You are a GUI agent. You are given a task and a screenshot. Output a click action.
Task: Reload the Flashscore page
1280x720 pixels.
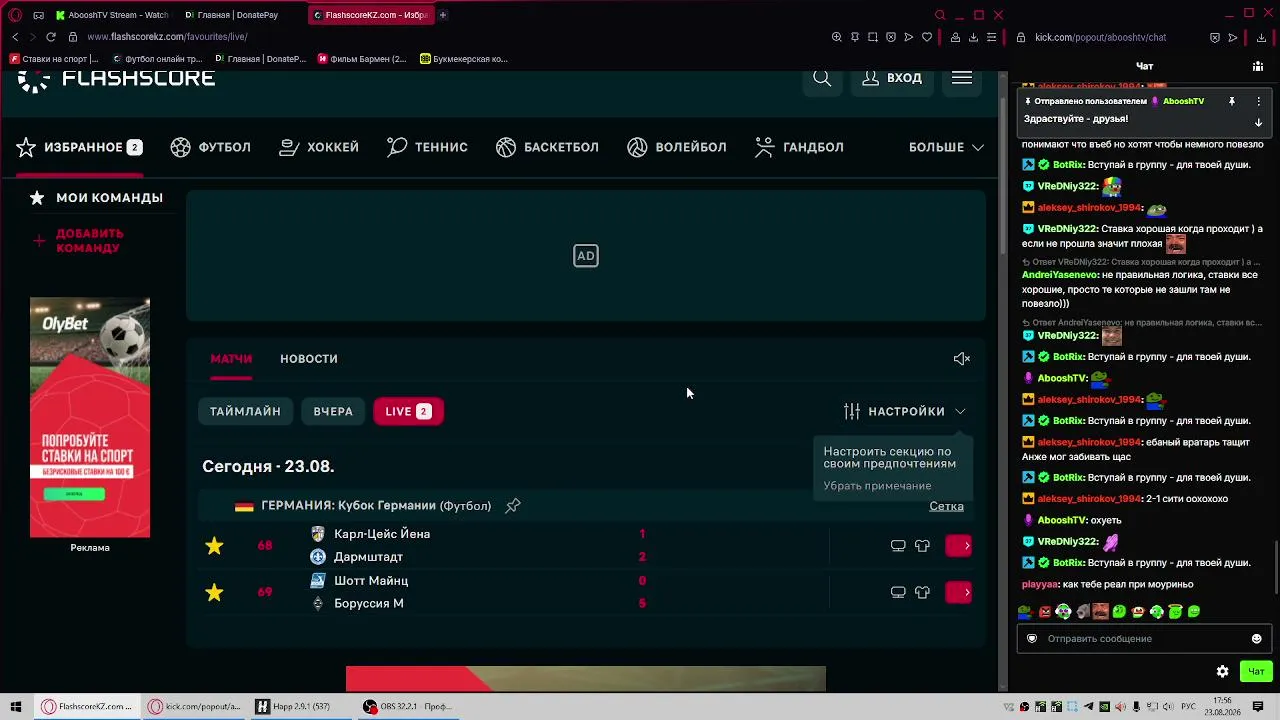tap(51, 37)
